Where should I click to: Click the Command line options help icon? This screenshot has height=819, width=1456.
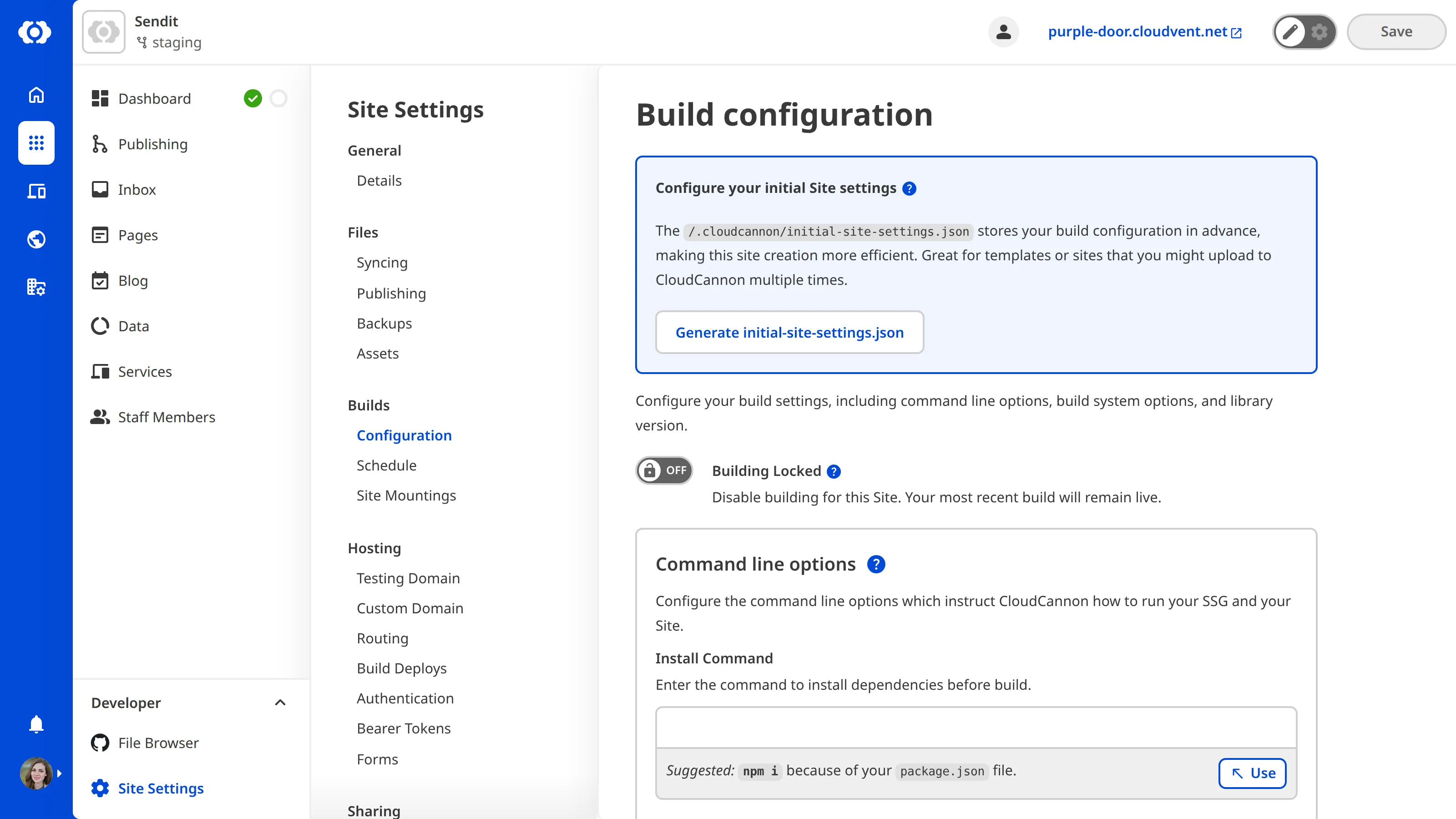click(877, 564)
